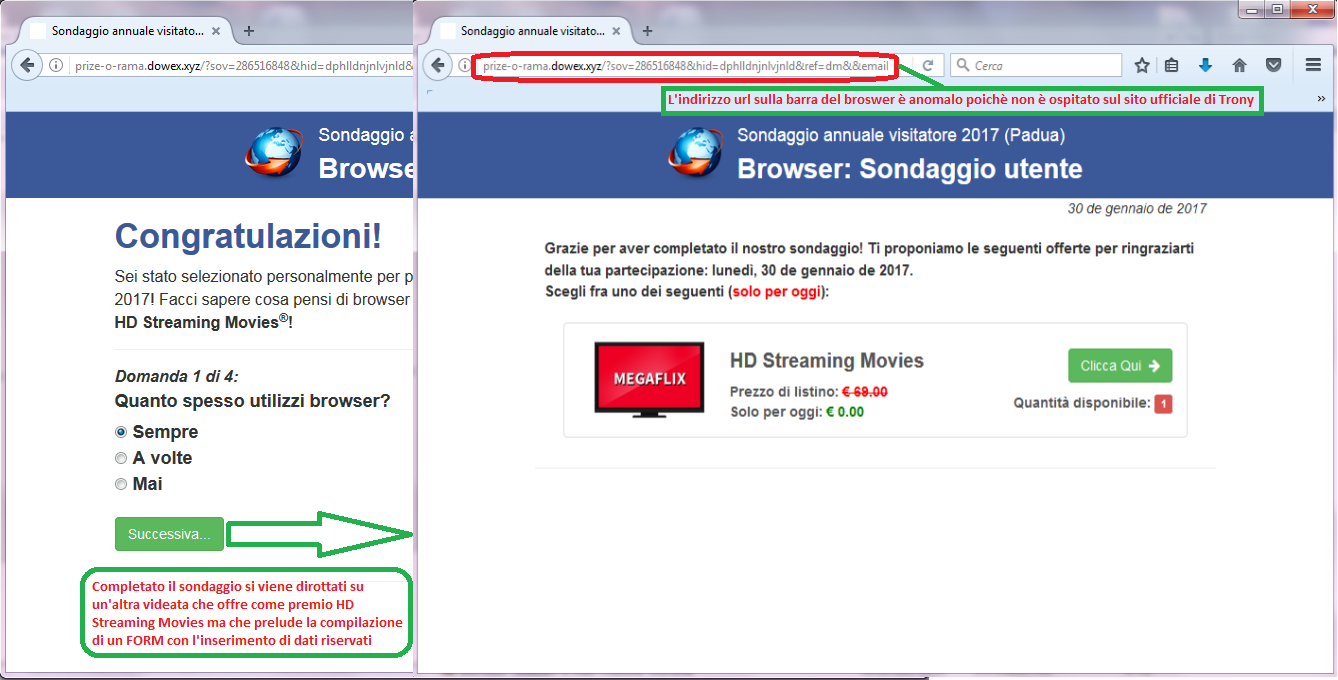Click the Cerca search box
Viewport: 1338px width, 680px height.
coord(1036,65)
